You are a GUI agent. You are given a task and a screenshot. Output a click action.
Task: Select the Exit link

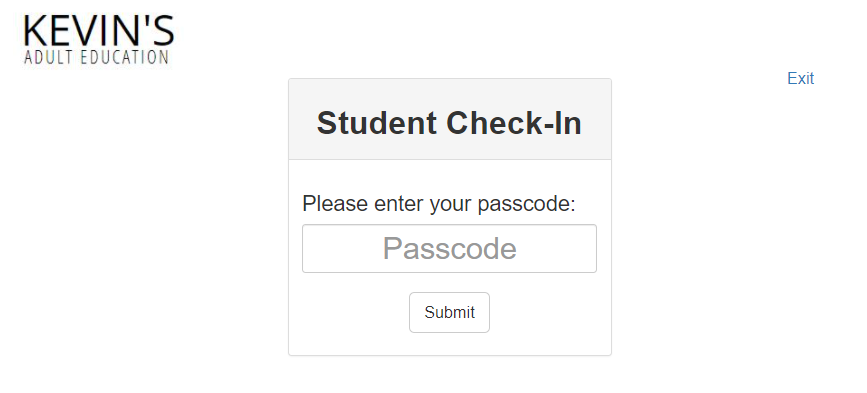(x=800, y=78)
